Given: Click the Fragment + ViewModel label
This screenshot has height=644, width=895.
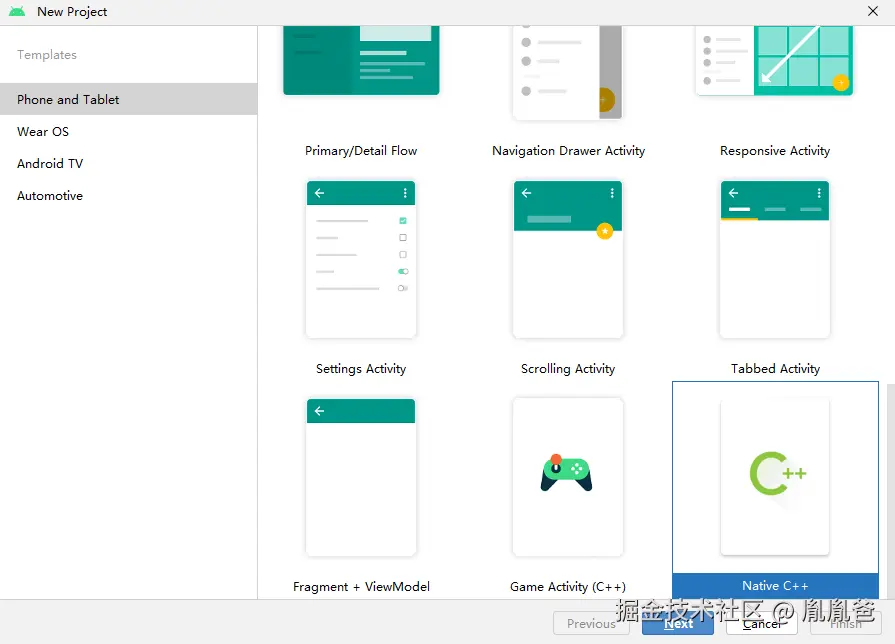Looking at the screenshot, I should click(x=361, y=586).
